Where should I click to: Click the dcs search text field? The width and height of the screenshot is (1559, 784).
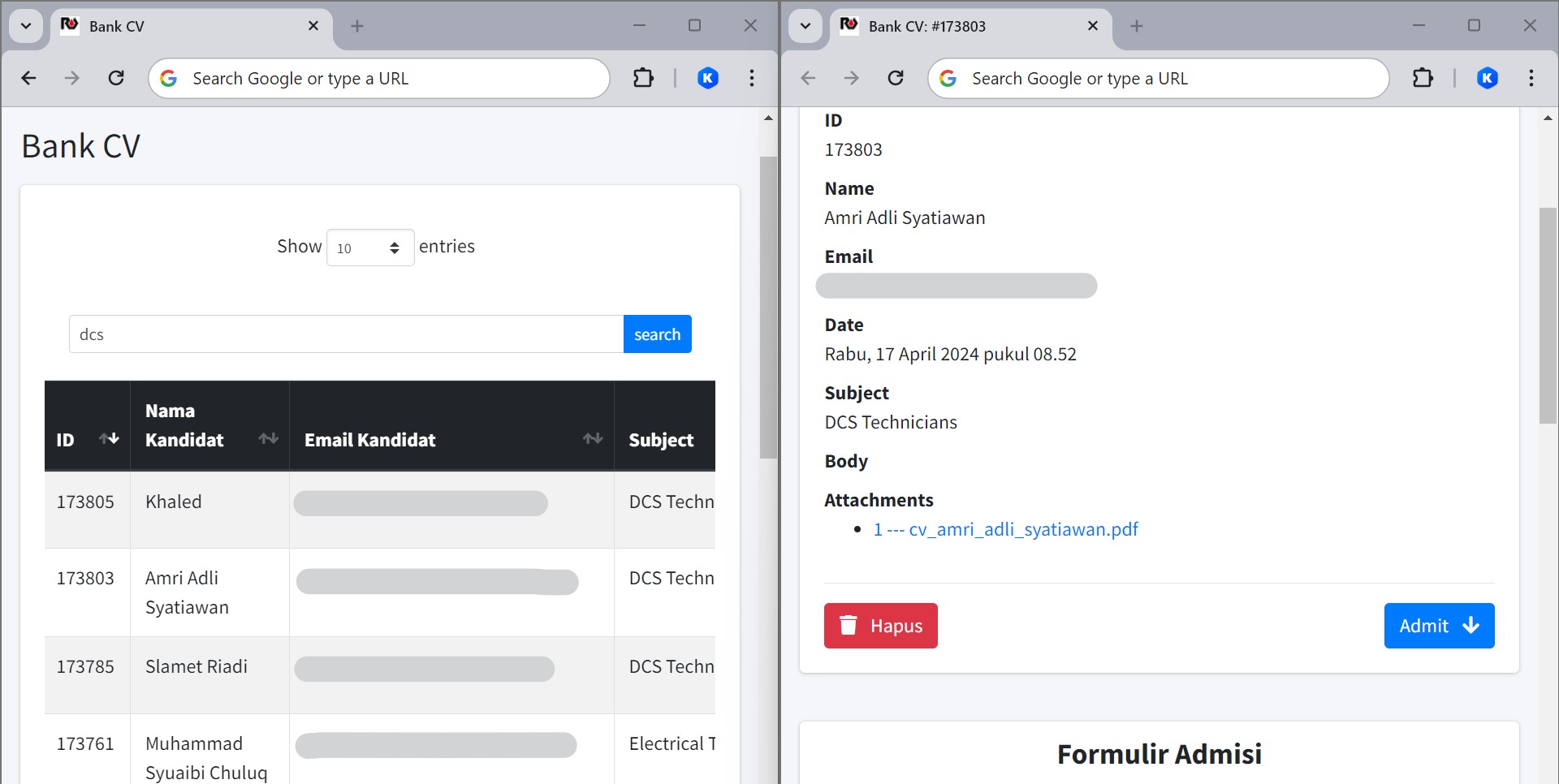click(346, 334)
